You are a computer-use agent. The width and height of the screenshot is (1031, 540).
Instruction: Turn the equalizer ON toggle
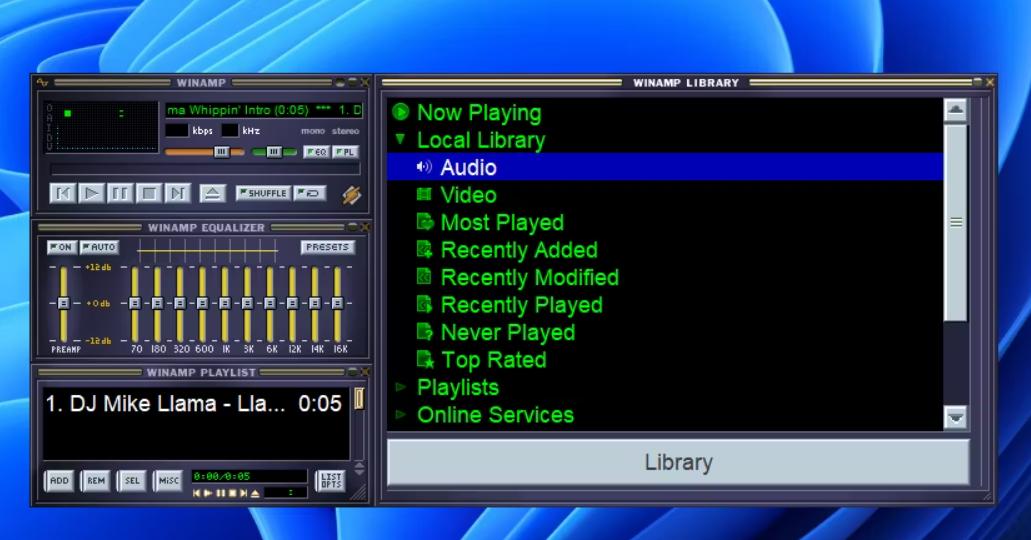(x=61, y=247)
